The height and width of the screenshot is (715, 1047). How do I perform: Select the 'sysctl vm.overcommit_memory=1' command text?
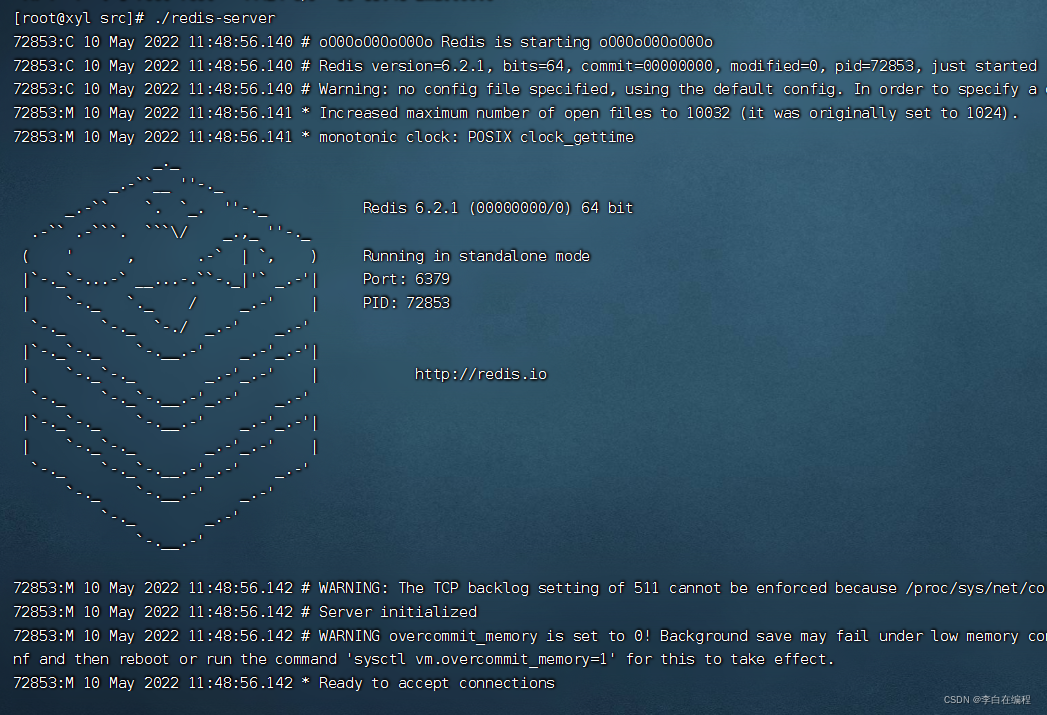(x=481, y=660)
